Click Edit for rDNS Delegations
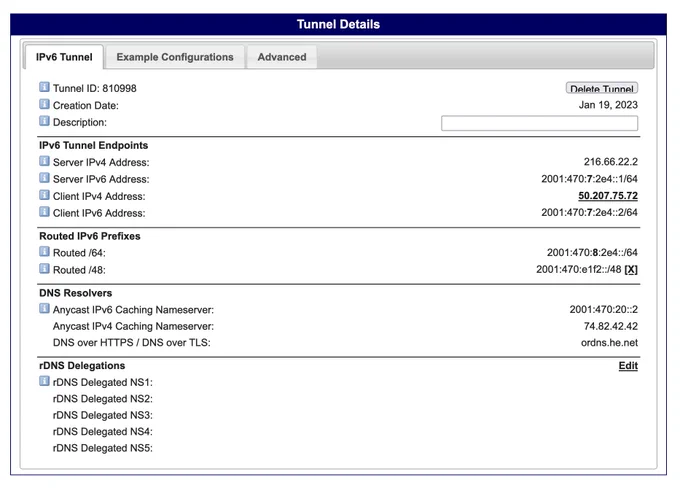 (628, 365)
